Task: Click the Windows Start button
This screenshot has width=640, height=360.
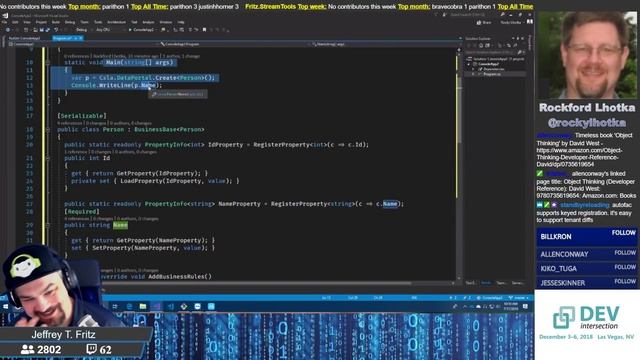Action: pyautogui.click(x=6, y=307)
